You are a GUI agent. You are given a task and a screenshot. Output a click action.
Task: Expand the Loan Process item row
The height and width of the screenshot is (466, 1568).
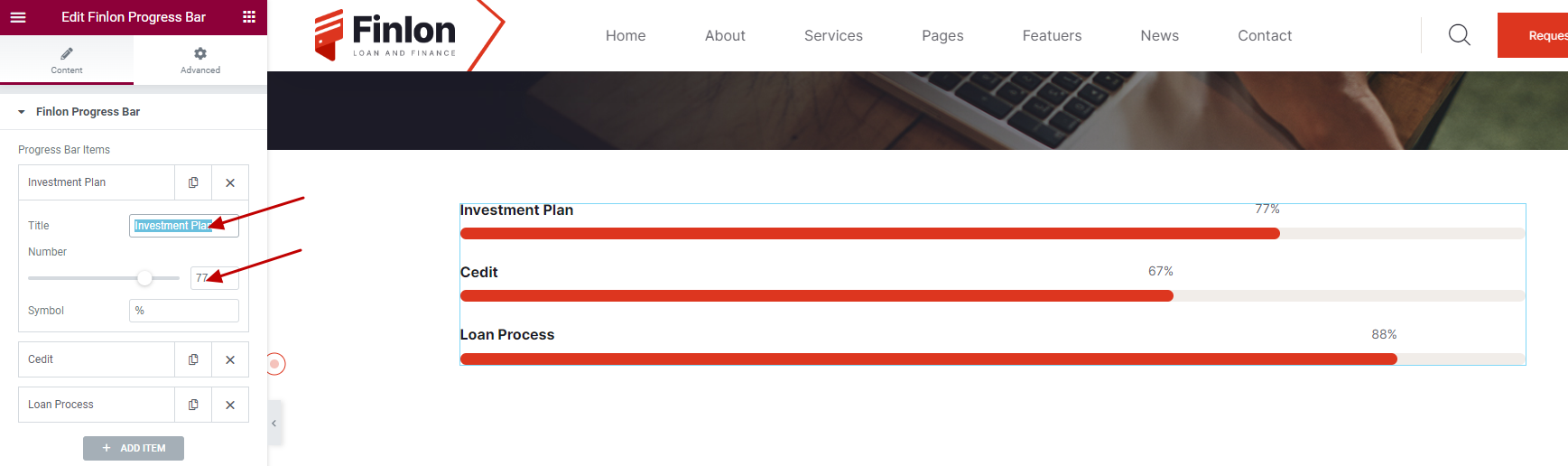coord(96,405)
